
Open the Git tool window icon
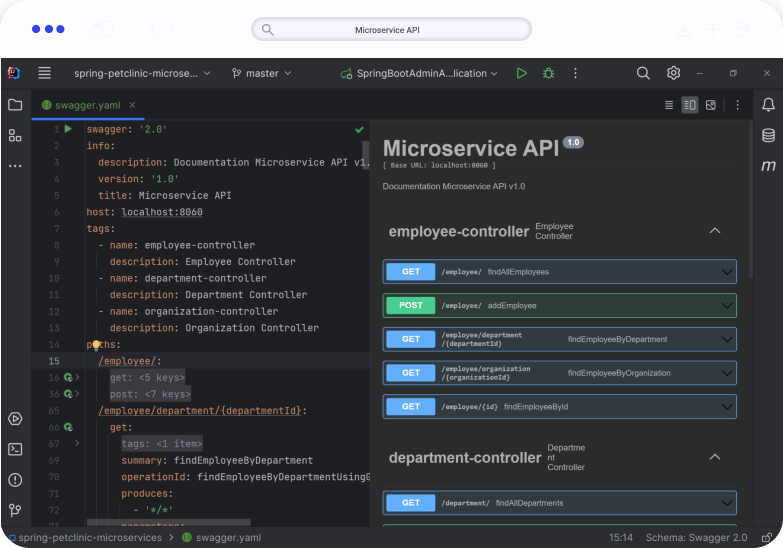(x=15, y=510)
